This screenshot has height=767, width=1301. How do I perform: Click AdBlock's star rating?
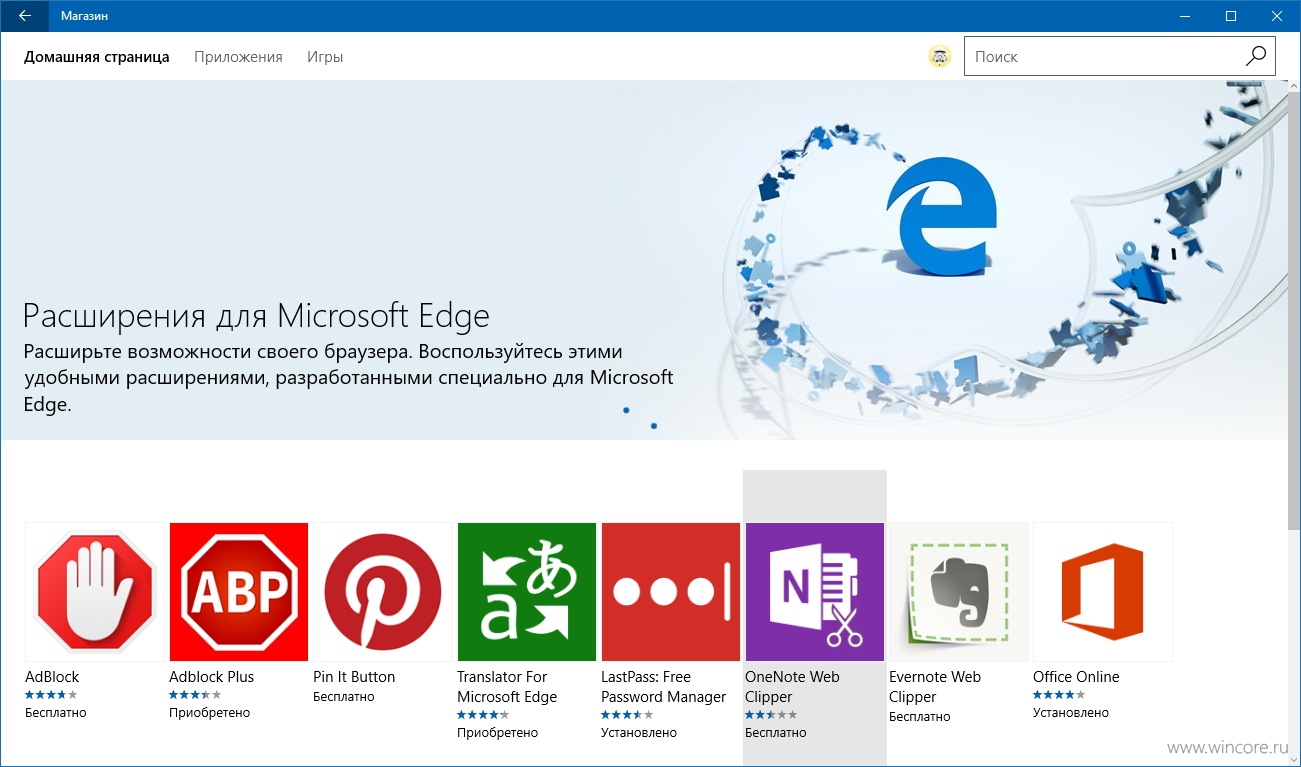tap(51, 695)
